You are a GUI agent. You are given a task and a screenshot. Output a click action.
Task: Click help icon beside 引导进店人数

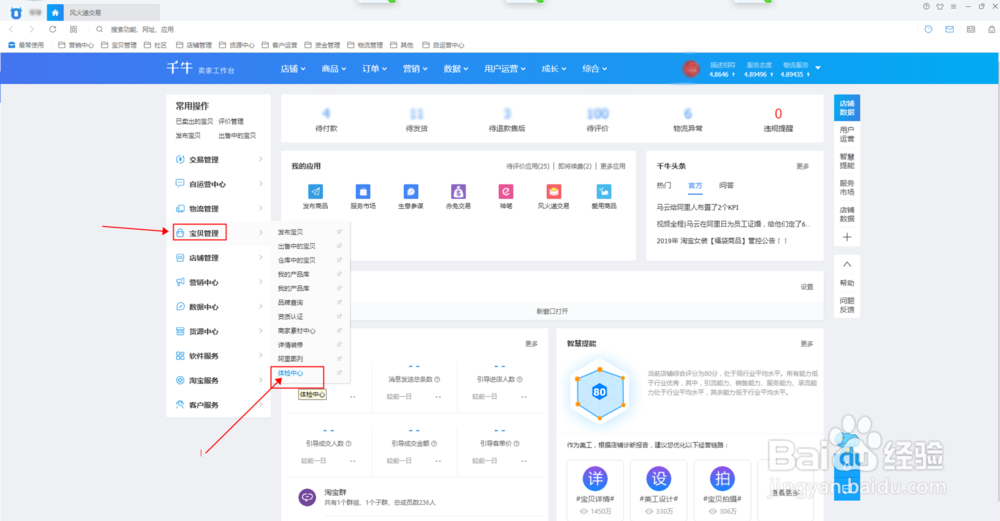[520, 379]
